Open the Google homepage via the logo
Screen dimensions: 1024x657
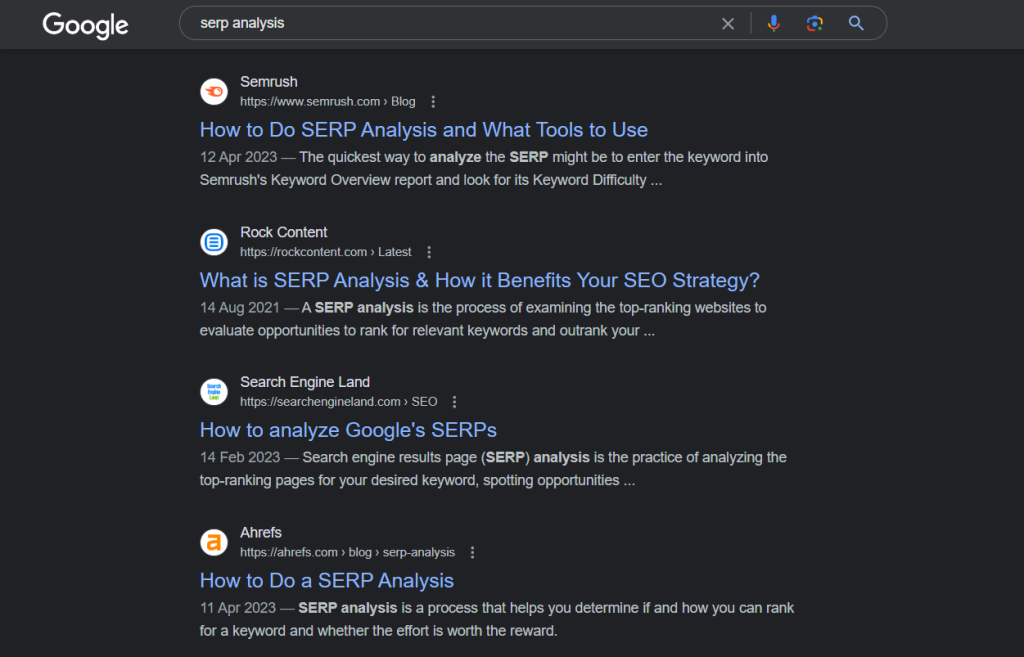[85, 26]
